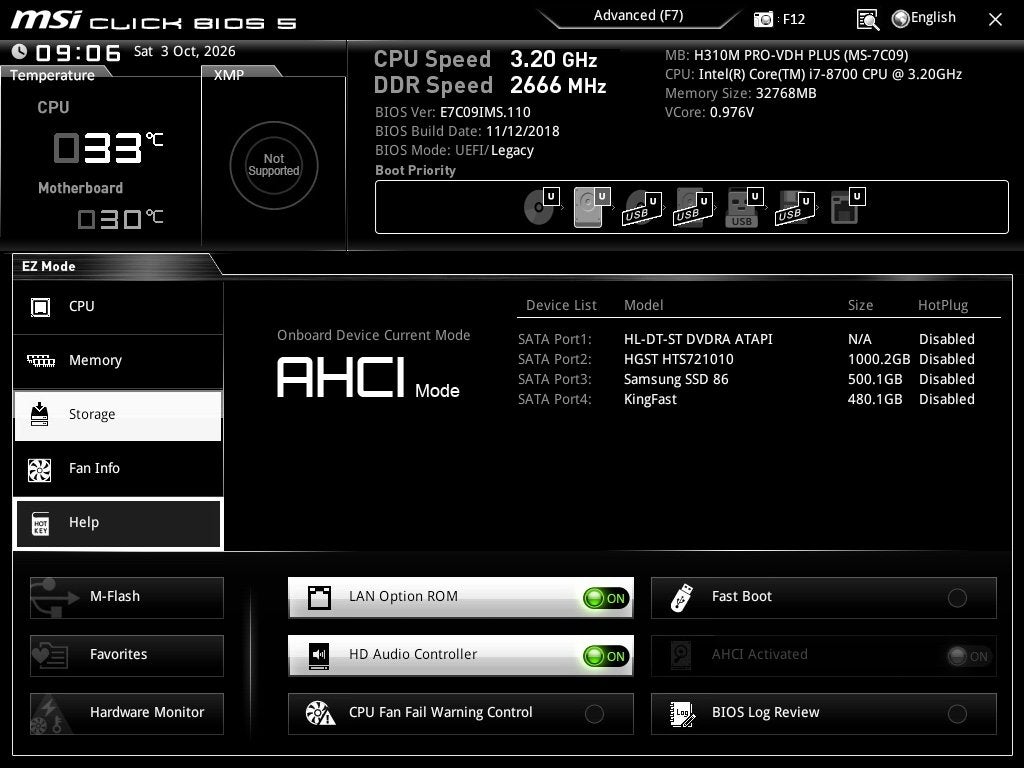The width and height of the screenshot is (1024, 768).
Task: Click the 480.1GB size value
Action: coord(875,399)
